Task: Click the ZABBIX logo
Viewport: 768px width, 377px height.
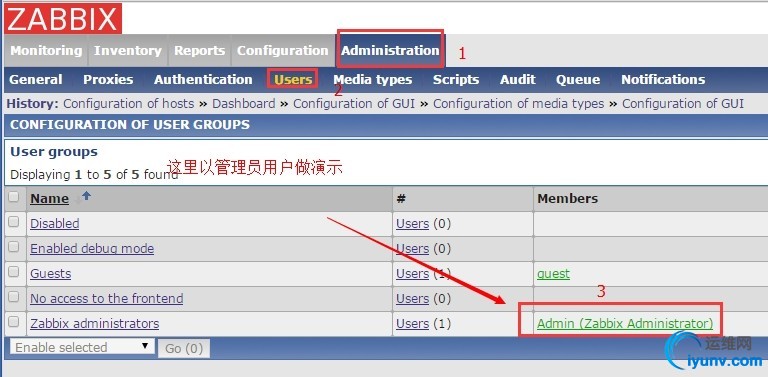Action: 63,19
